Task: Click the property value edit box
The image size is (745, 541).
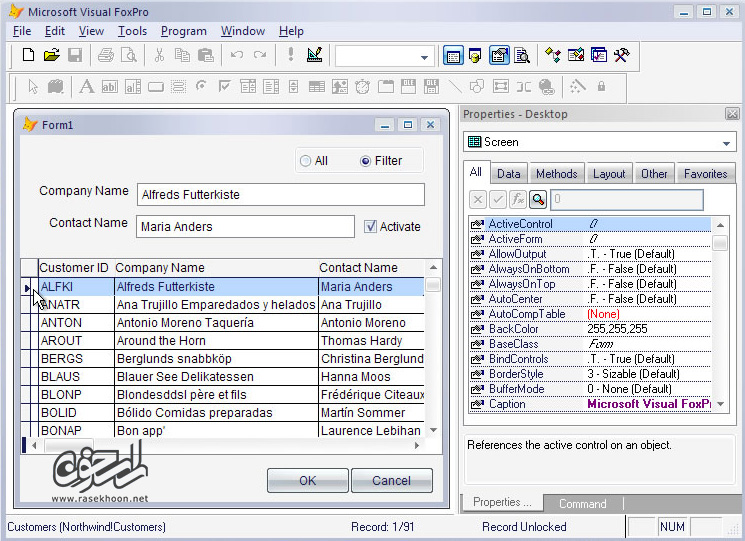Action: [x=627, y=199]
